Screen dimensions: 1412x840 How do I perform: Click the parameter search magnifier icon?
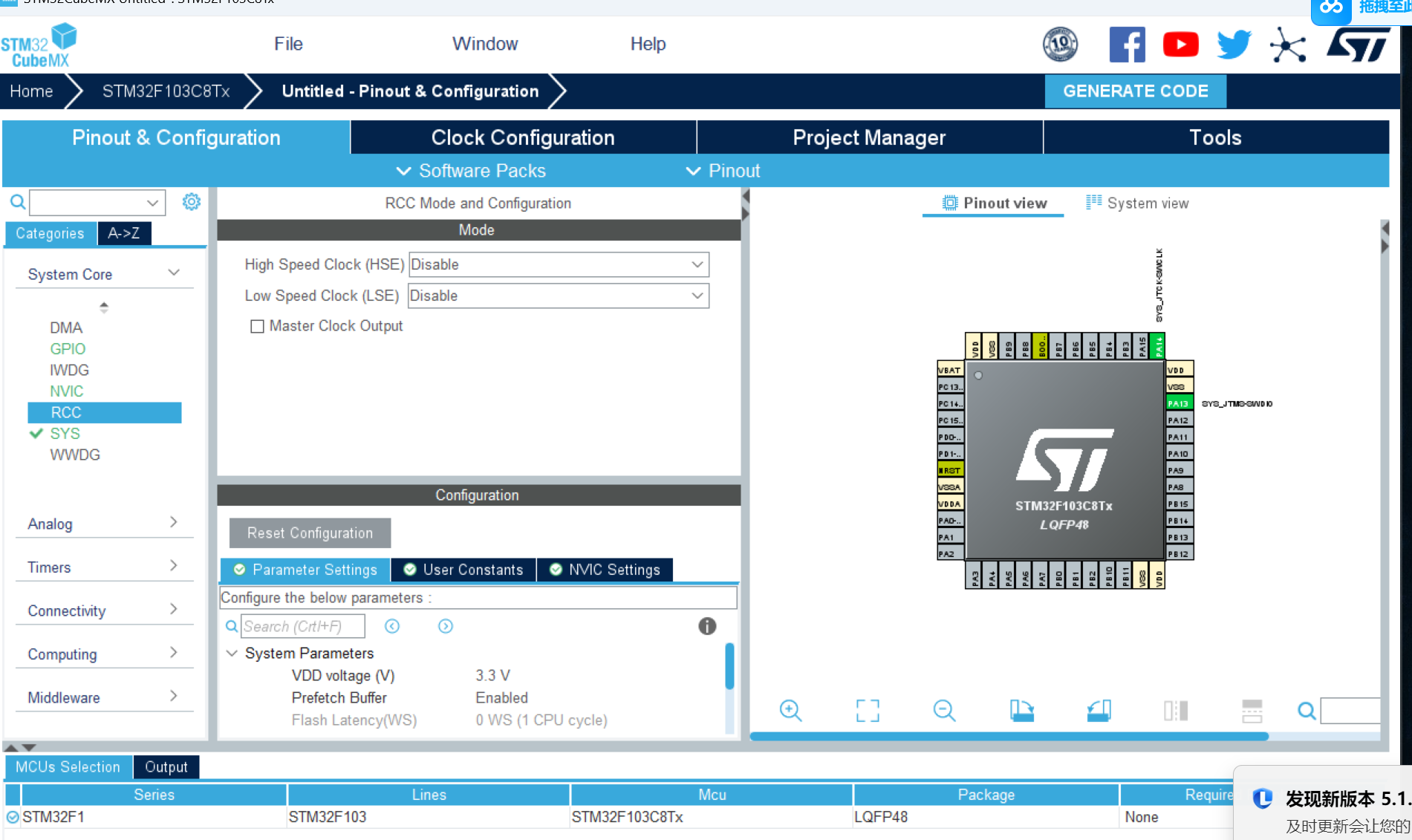coord(232,626)
